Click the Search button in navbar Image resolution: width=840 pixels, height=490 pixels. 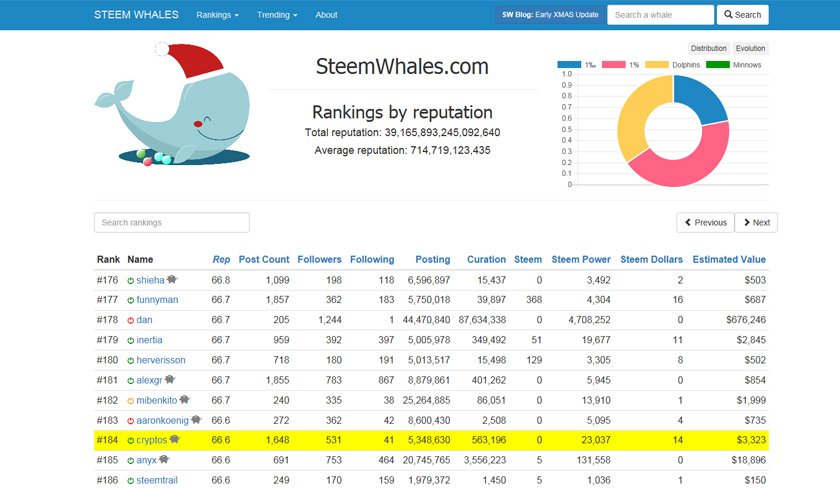click(x=742, y=15)
